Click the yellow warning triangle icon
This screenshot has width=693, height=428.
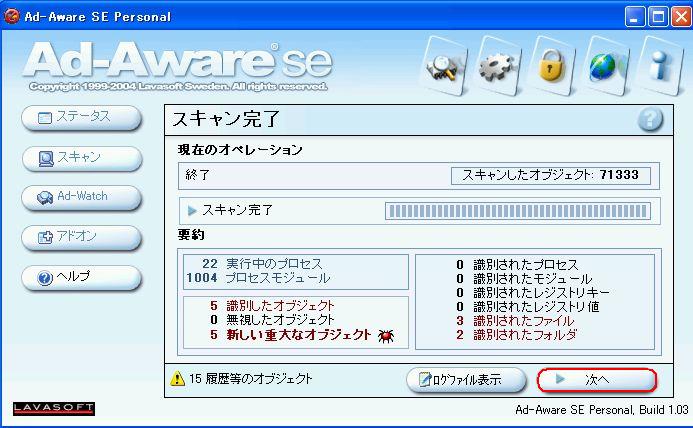(177, 378)
